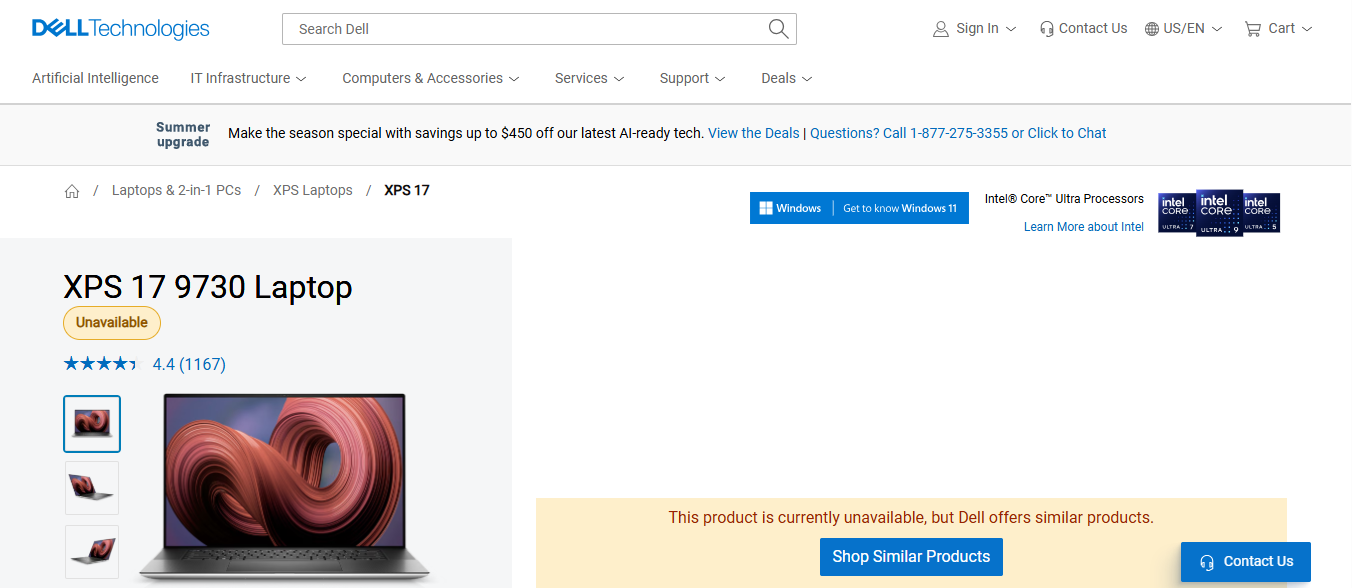
Task: Select the second laptop thumbnail
Action: tap(91, 488)
